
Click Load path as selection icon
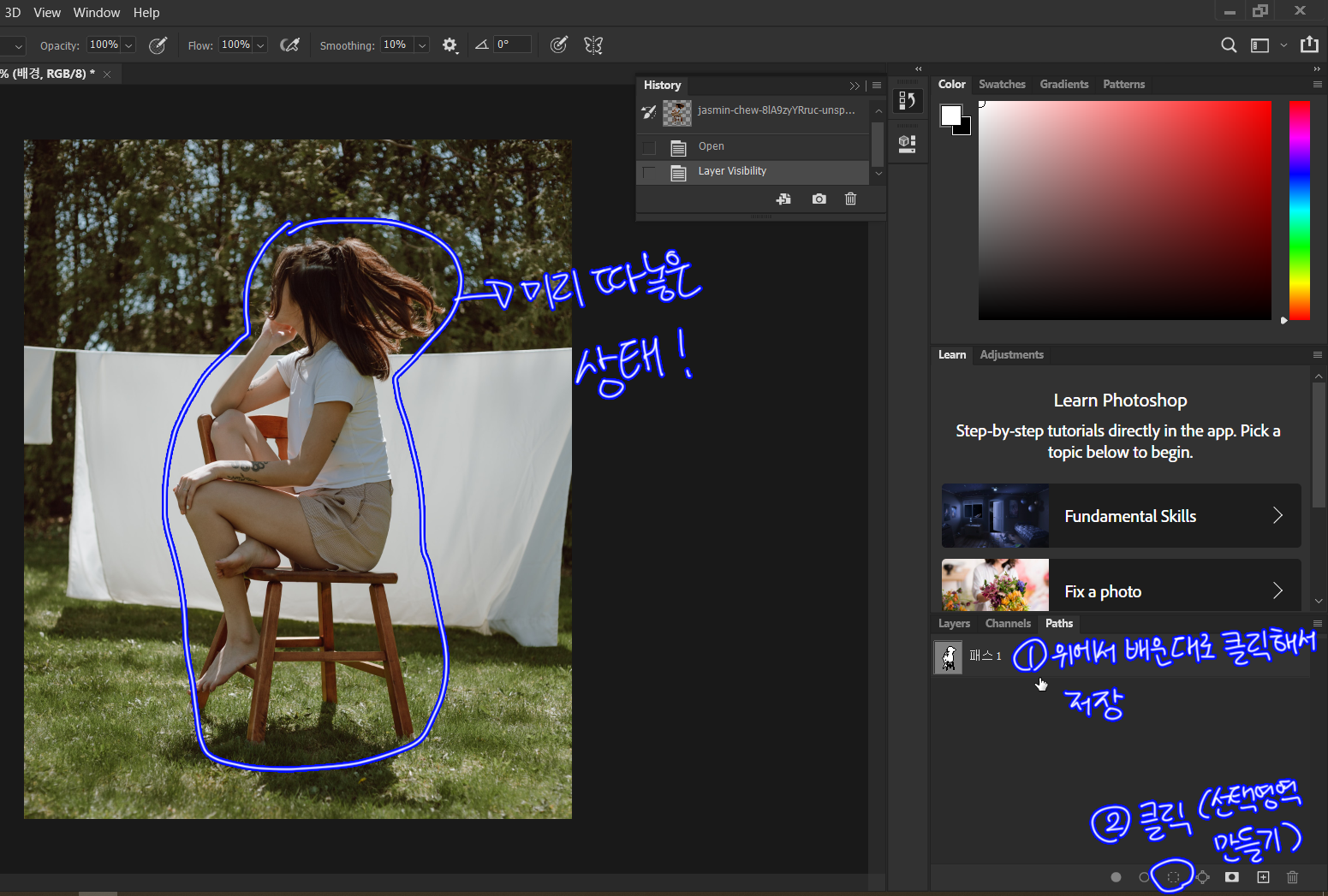coord(1173,877)
